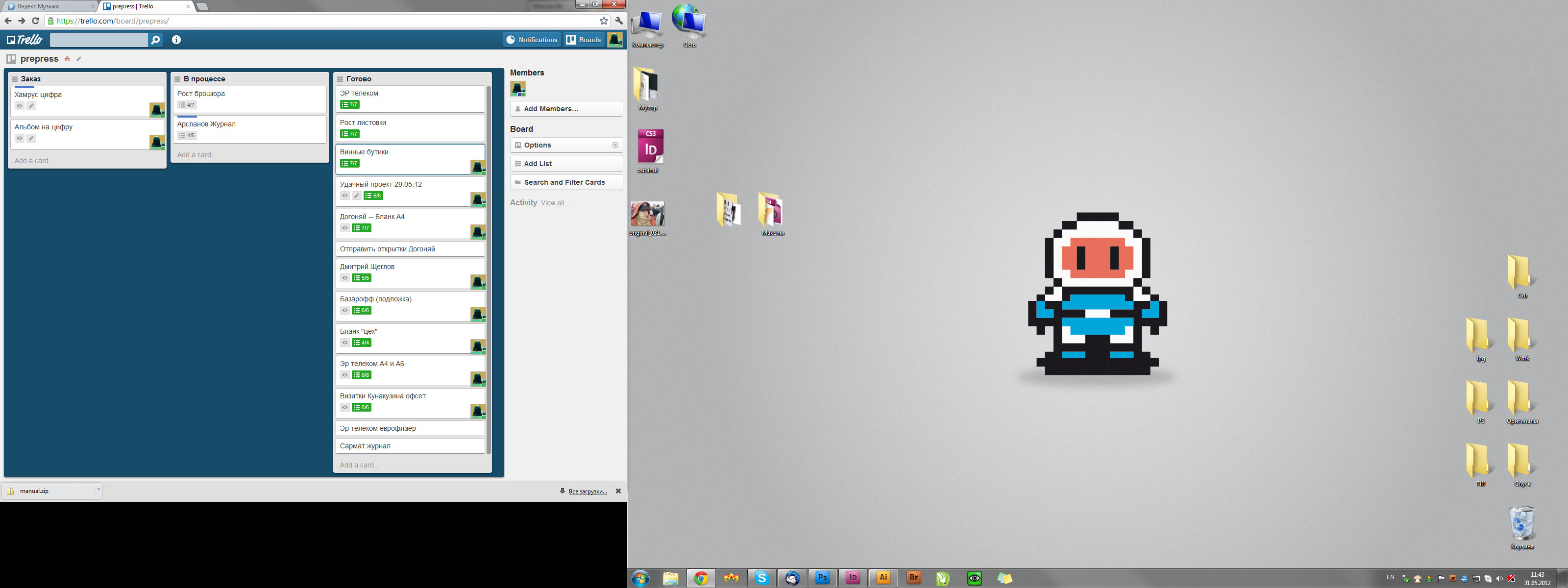Toggle the watch eye on Хамрус цифра card

coord(20,106)
